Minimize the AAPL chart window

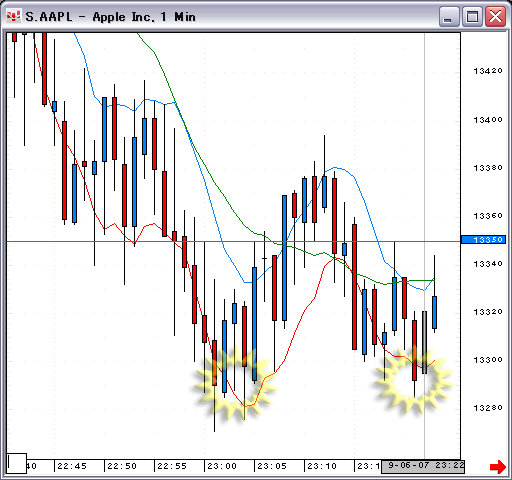449,16
